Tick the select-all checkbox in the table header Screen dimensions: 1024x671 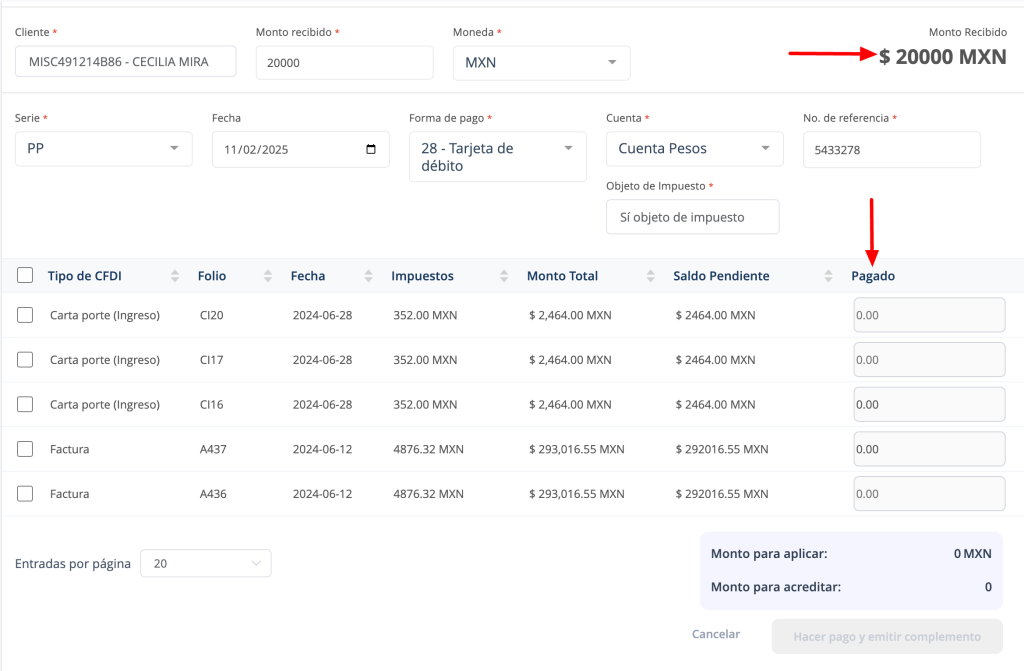coord(25,275)
